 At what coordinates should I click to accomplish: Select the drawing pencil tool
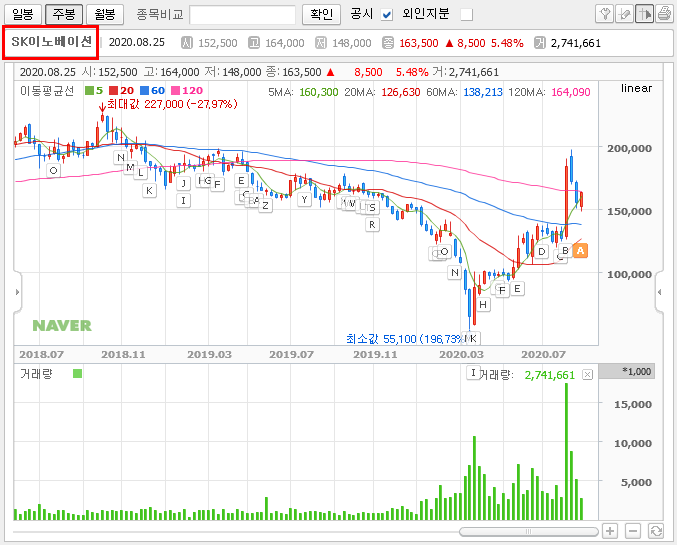624,14
